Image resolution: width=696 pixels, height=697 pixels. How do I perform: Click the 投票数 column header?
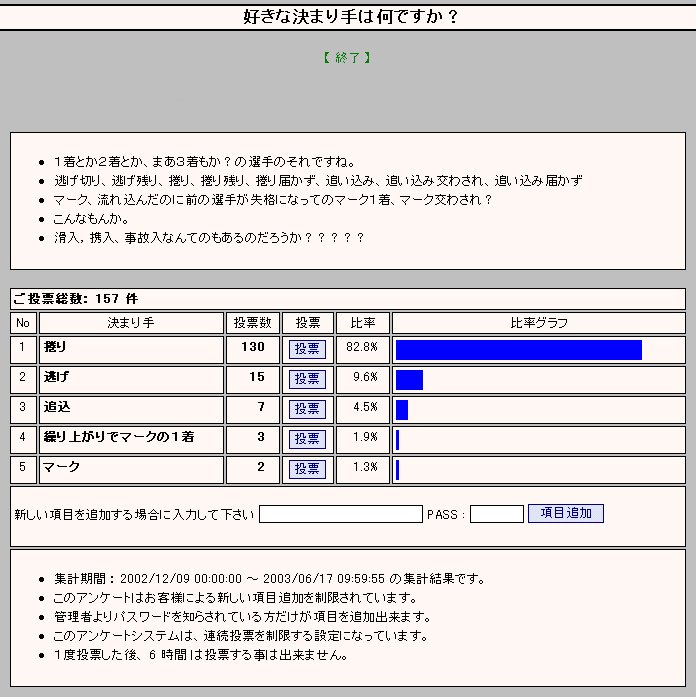pyautogui.click(x=253, y=323)
